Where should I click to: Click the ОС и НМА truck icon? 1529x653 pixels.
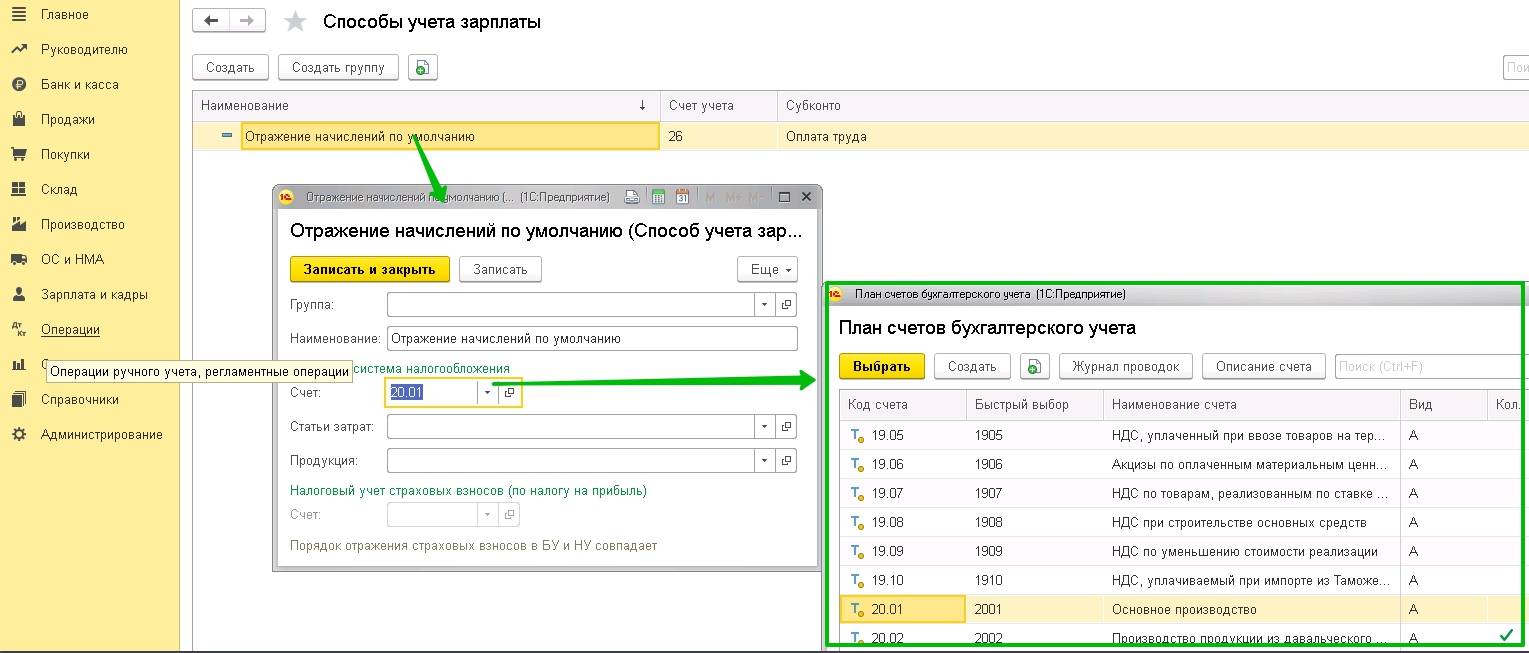coord(18,259)
